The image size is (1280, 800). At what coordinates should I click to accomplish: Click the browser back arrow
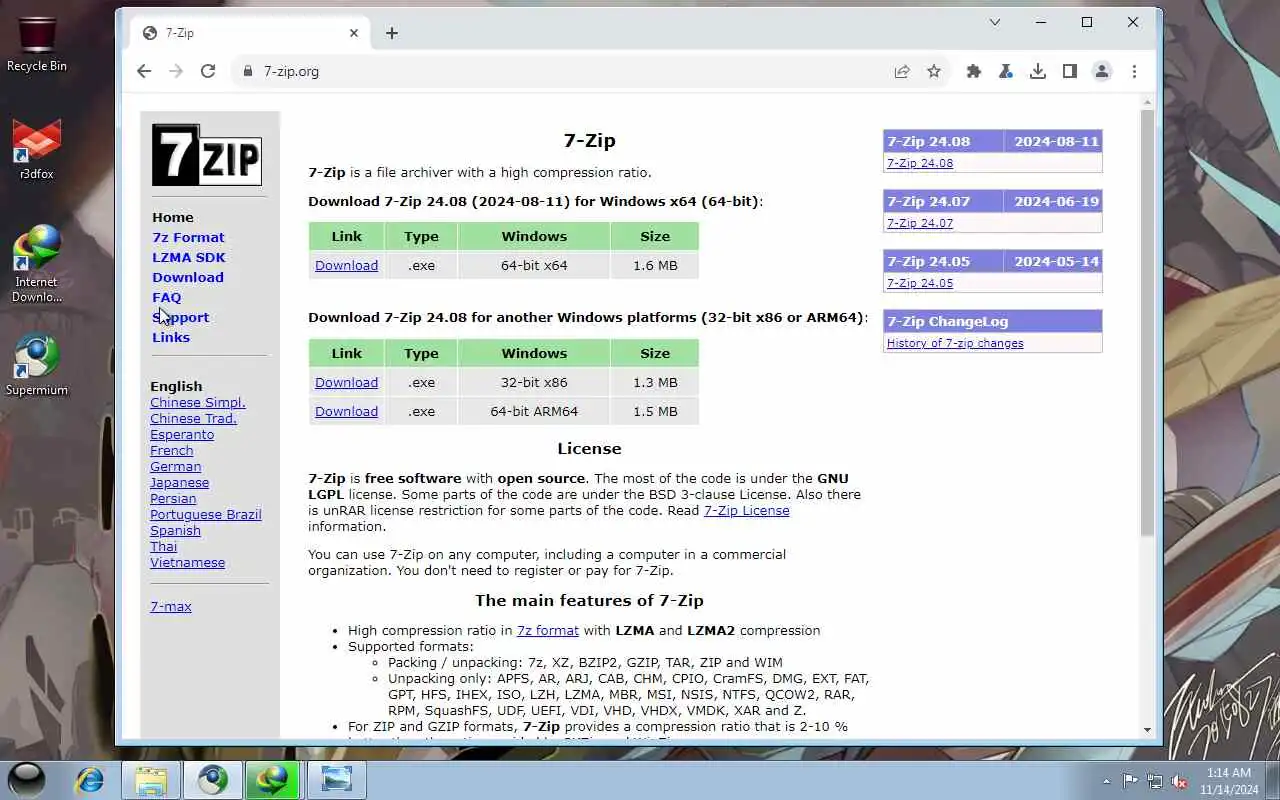click(144, 71)
